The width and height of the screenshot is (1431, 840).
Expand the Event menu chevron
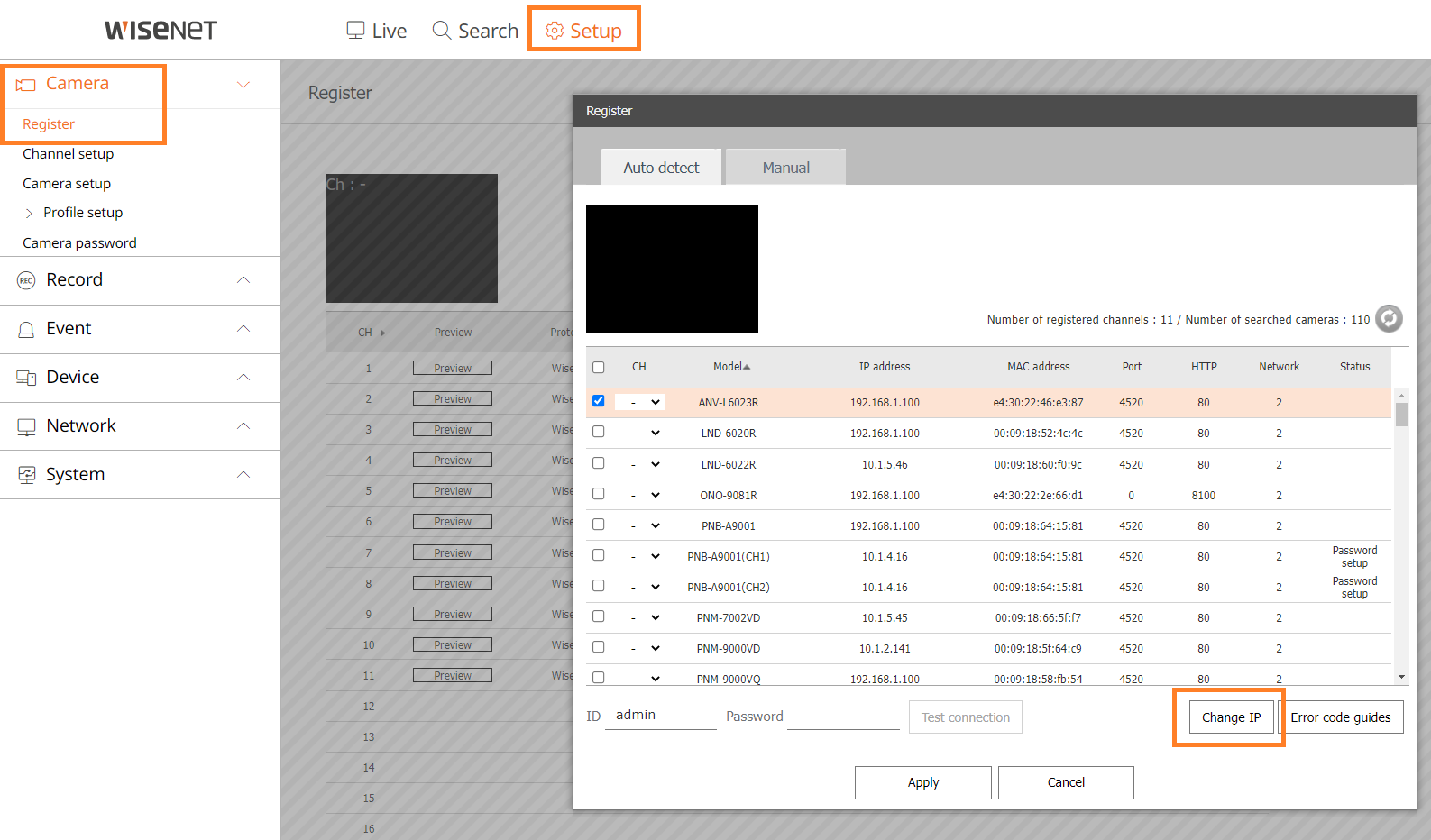[243, 329]
